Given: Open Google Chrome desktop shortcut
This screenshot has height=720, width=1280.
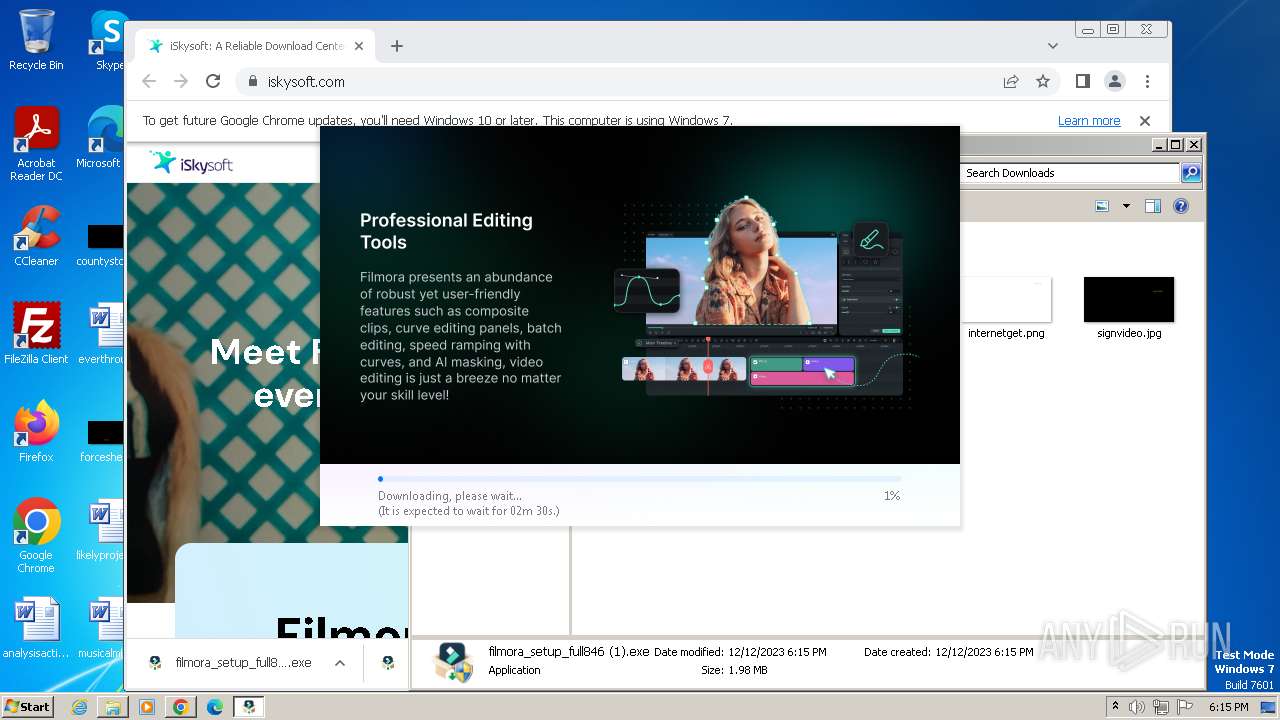Looking at the screenshot, I should pos(36,535).
